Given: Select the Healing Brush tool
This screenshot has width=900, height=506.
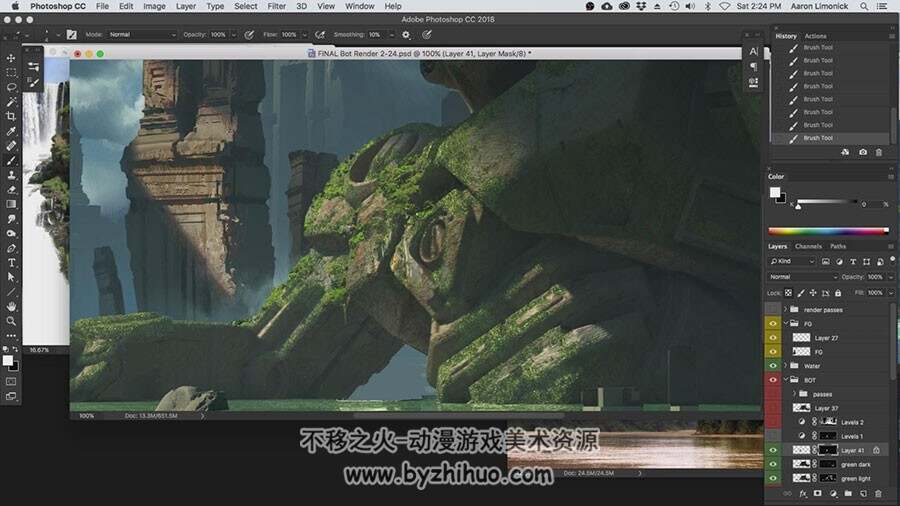Looking at the screenshot, I should [x=11, y=146].
